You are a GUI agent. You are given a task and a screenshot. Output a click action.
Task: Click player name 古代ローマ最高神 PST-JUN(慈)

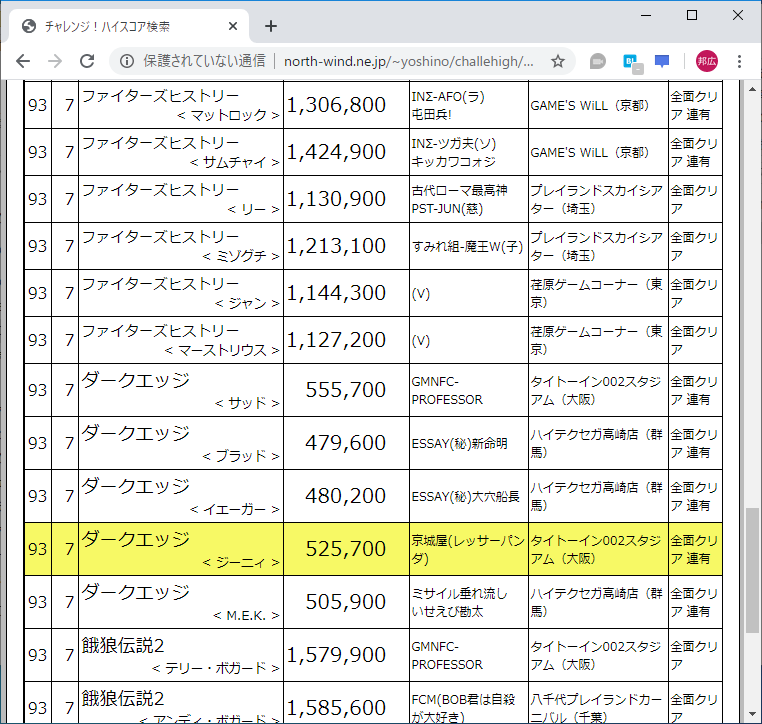[459, 199]
